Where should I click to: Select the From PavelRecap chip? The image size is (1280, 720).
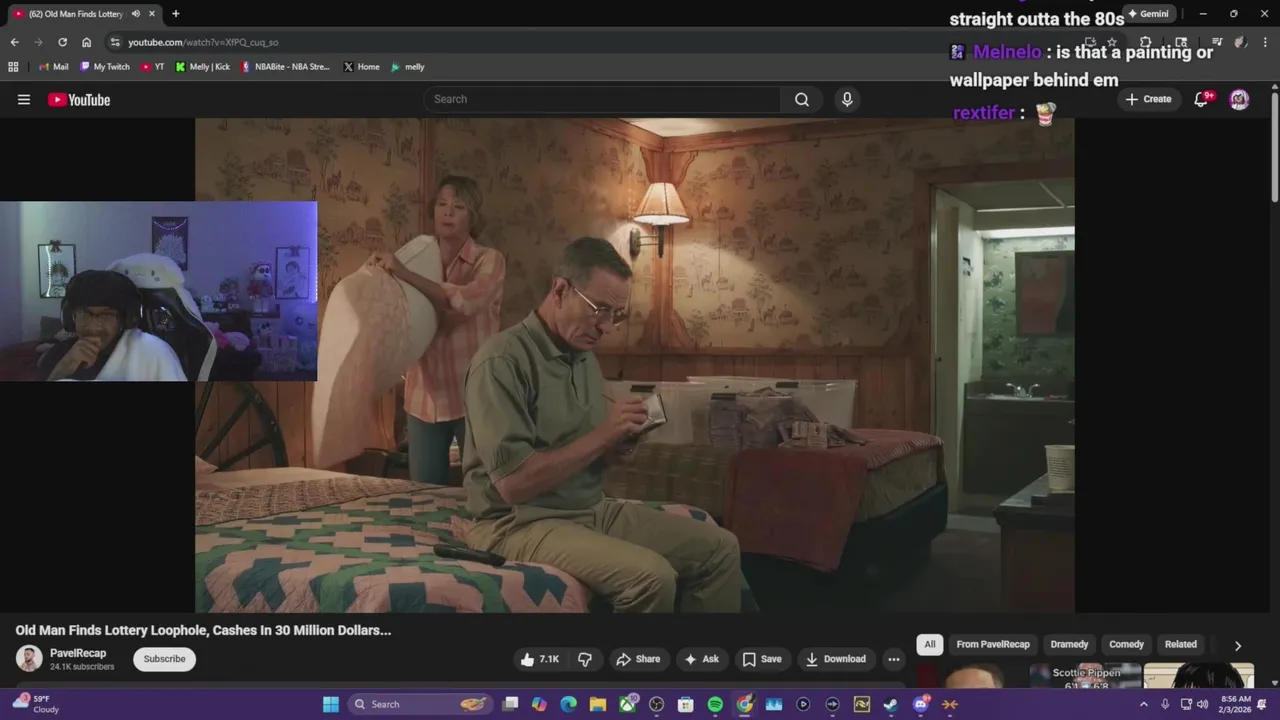coord(993,645)
